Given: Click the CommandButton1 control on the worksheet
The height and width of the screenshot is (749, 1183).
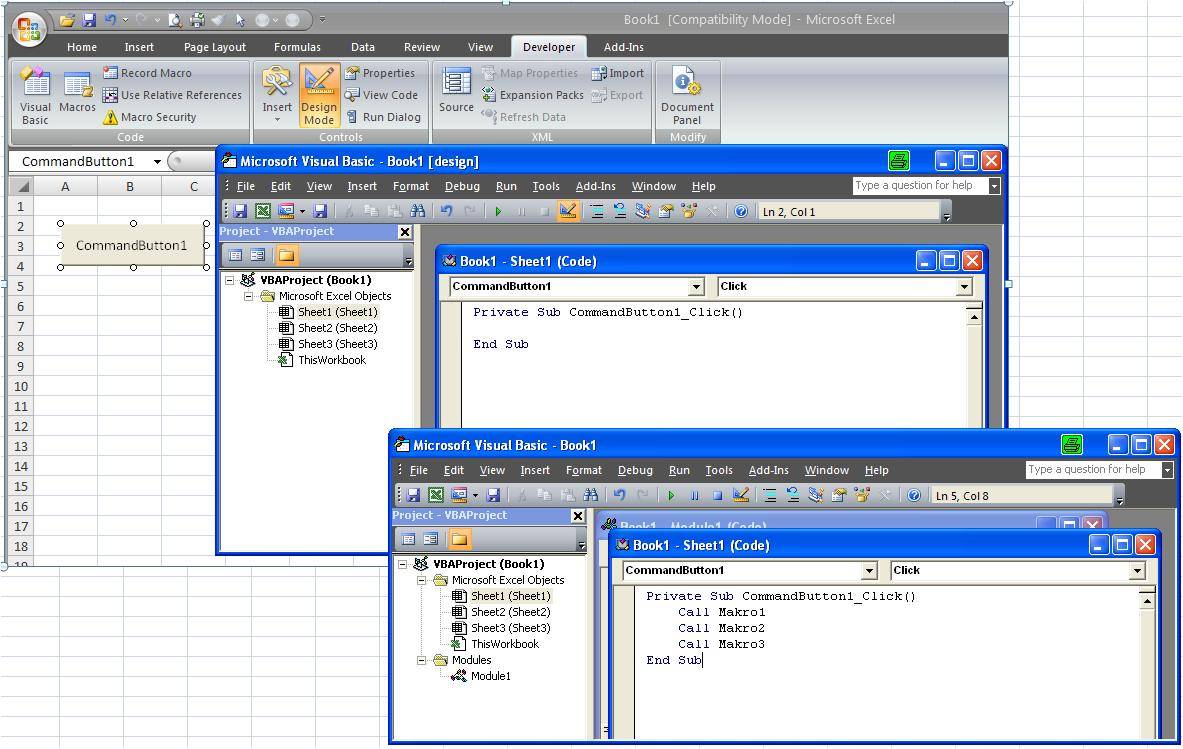Looking at the screenshot, I should (131, 245).
